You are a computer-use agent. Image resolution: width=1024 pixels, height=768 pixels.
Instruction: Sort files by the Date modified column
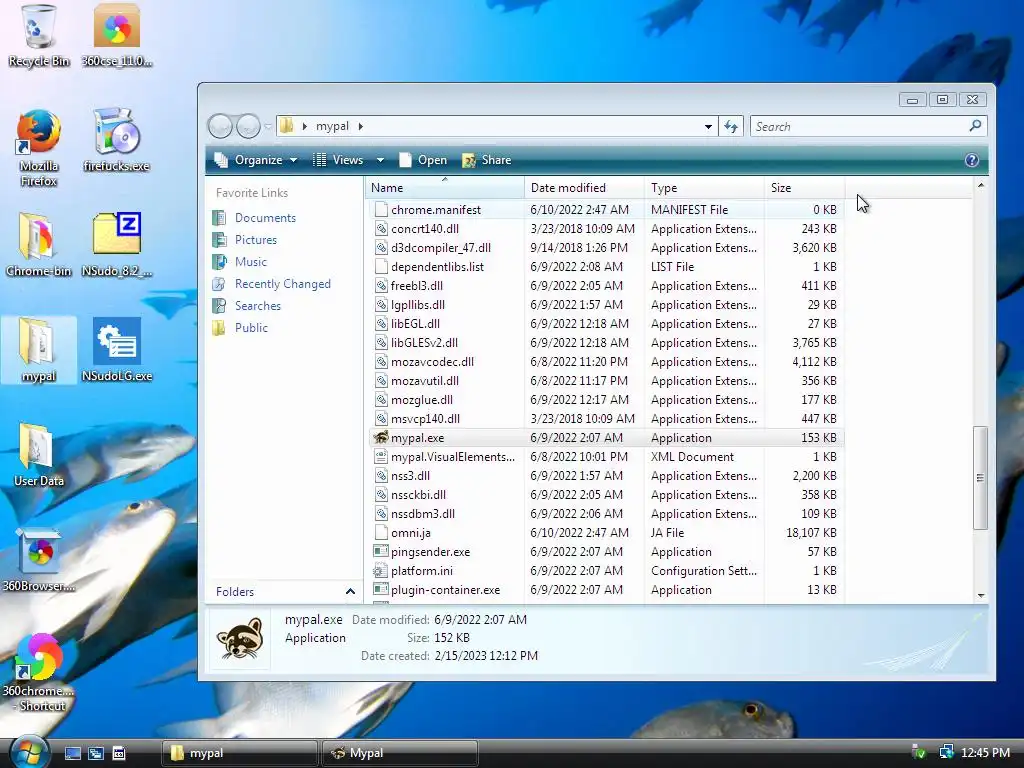click(x=584, y=187)
